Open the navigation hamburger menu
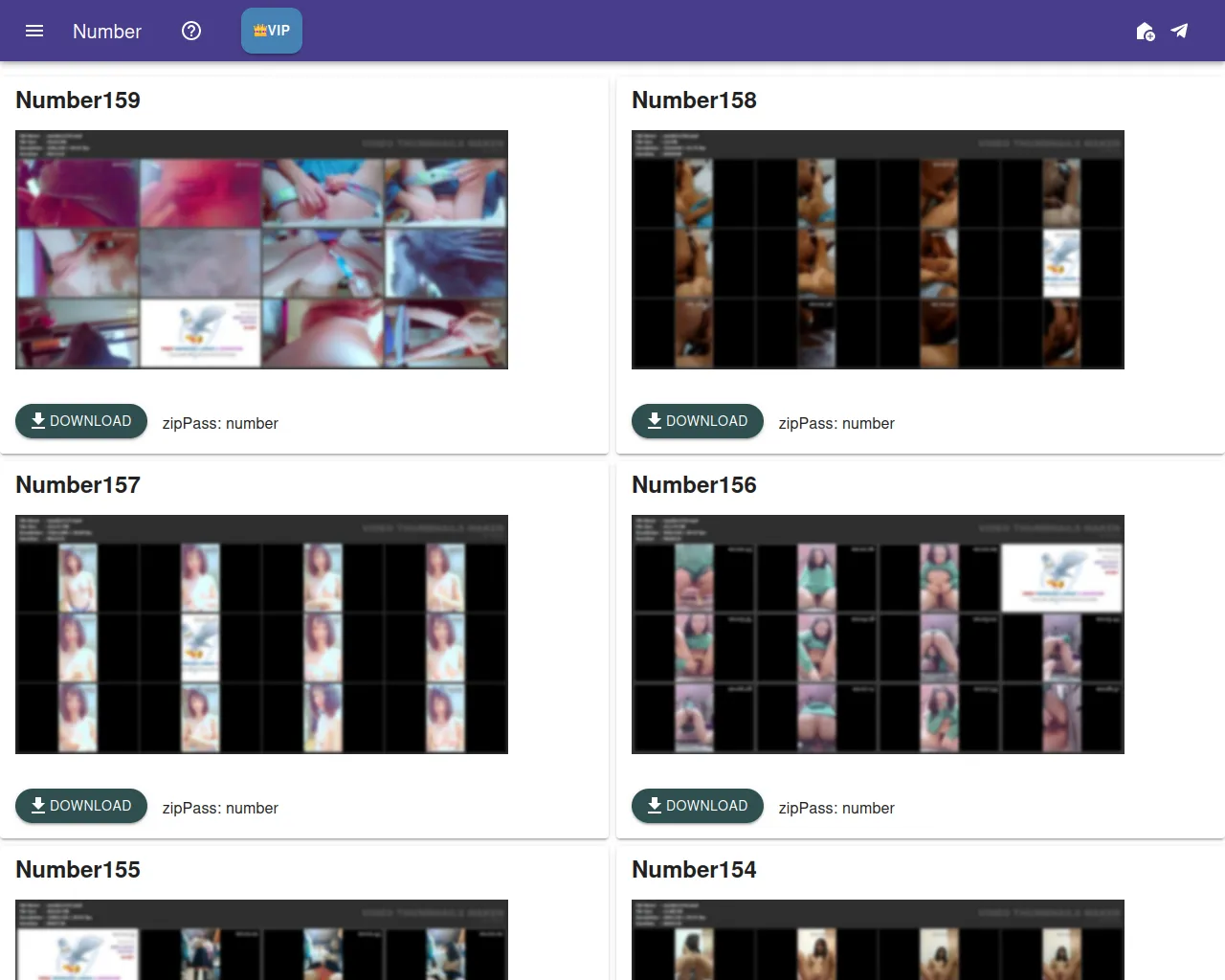 (x=34, y=31)
